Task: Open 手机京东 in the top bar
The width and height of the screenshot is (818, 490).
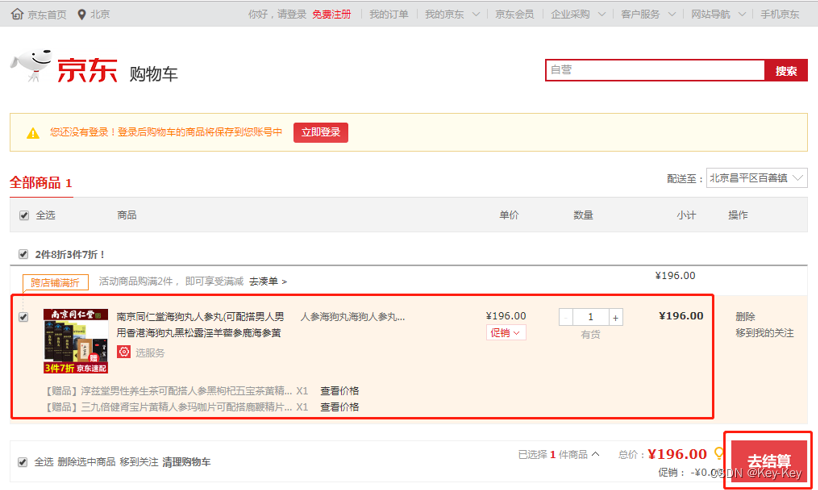Action: coord(779,15)
